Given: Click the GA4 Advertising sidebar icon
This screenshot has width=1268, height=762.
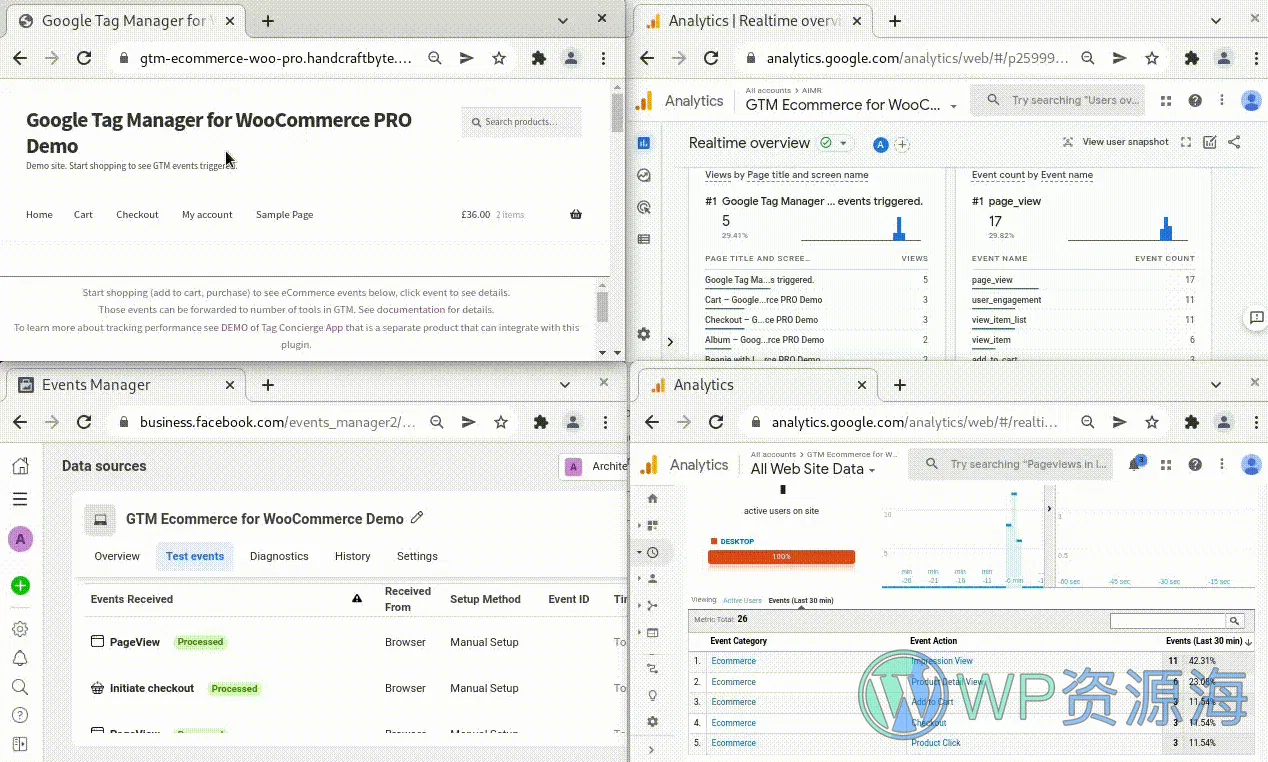Looking at the screenshot, I should point(644,207).
